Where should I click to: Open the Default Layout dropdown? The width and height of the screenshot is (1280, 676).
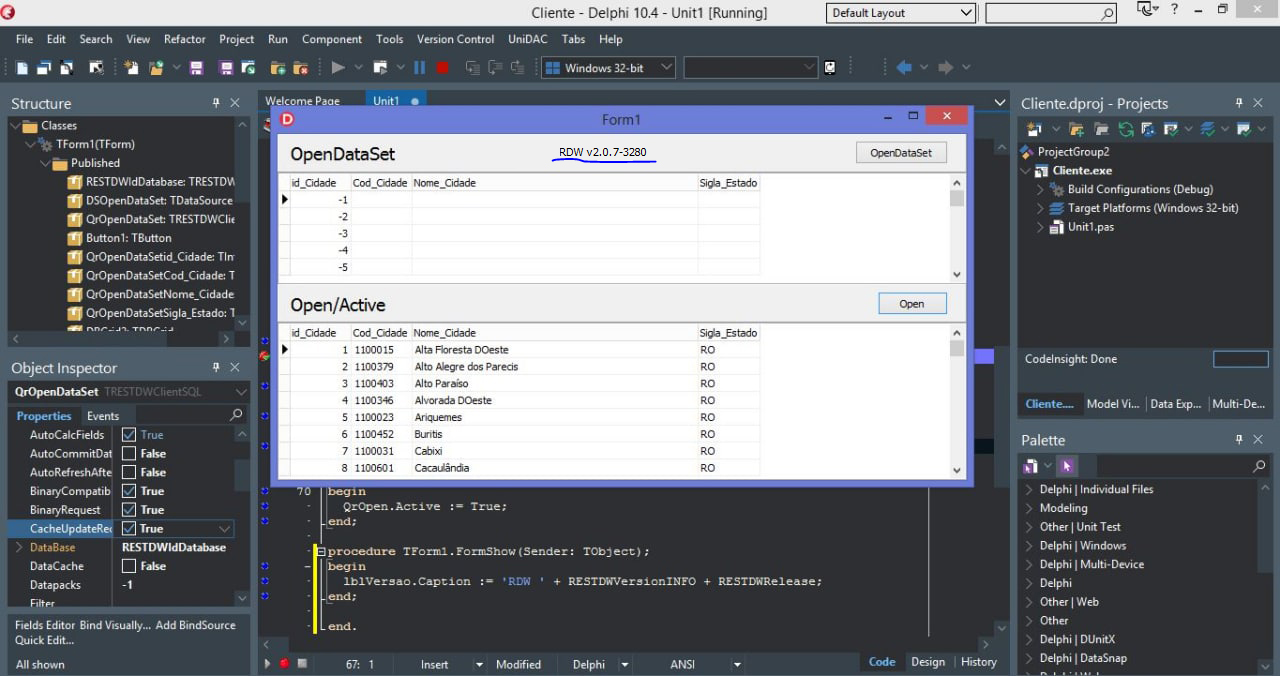pos(965,13)
